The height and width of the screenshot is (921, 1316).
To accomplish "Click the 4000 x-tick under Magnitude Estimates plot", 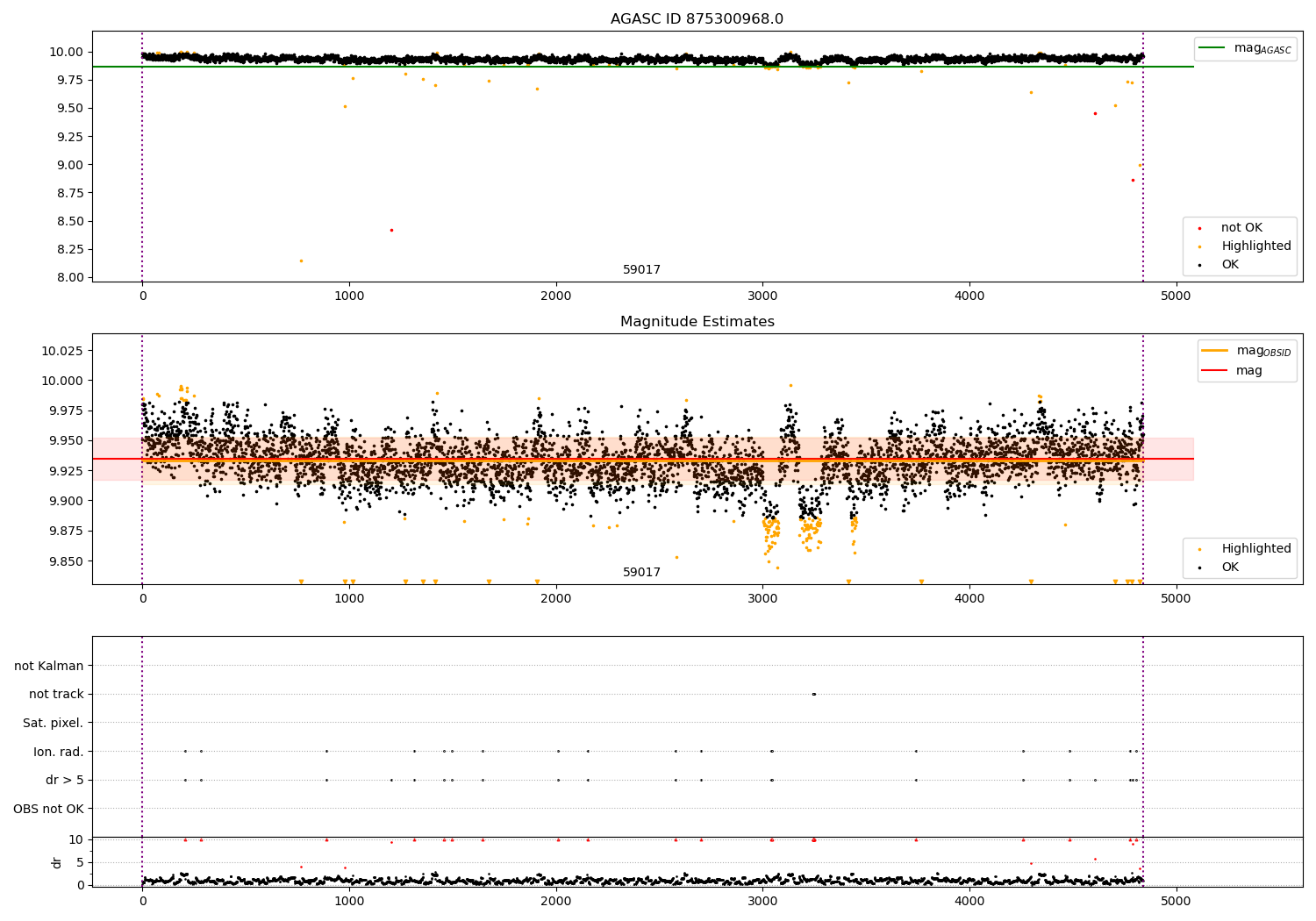I will pyautogui.click(x=969, y=599).
